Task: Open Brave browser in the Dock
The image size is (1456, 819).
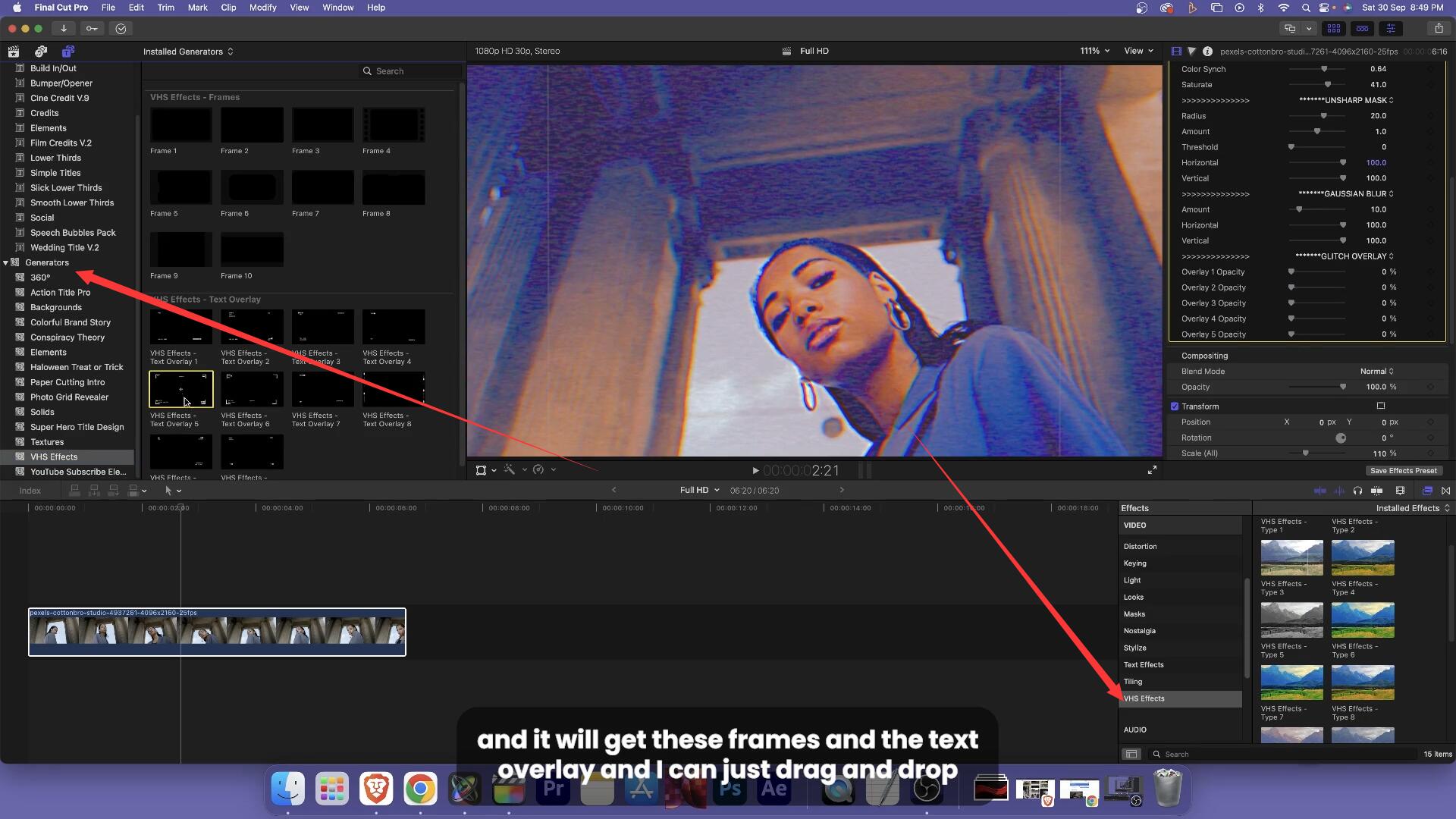Action: tap(376, 789)
